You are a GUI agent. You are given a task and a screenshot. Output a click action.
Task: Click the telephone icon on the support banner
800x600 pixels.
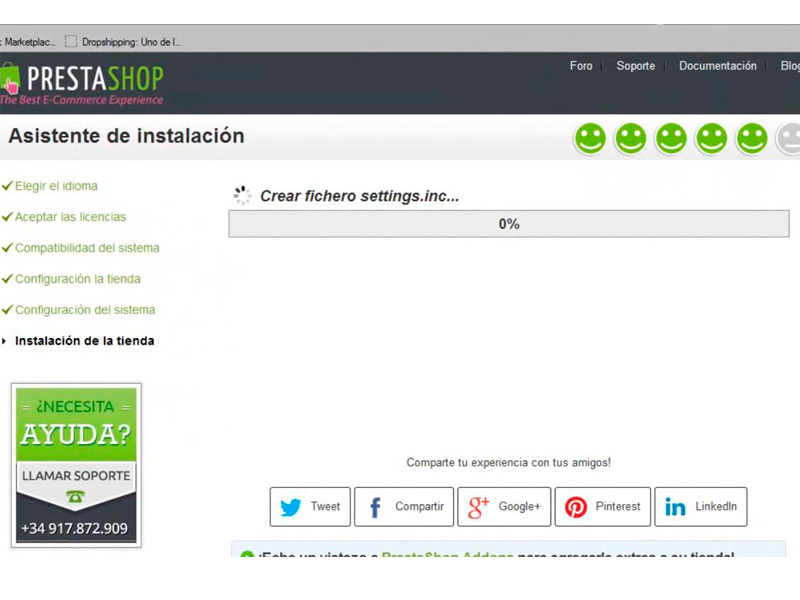tap(76, 494)
